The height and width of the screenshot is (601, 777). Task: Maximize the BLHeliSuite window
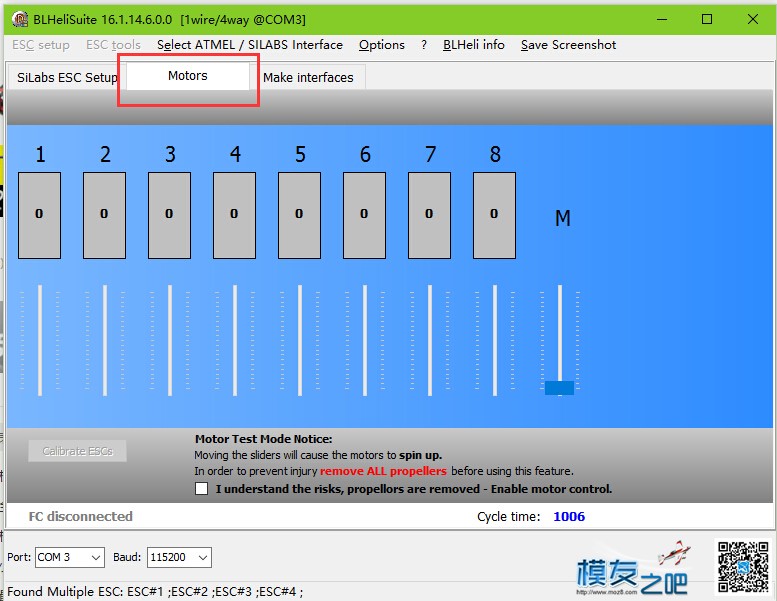(707, 19)
